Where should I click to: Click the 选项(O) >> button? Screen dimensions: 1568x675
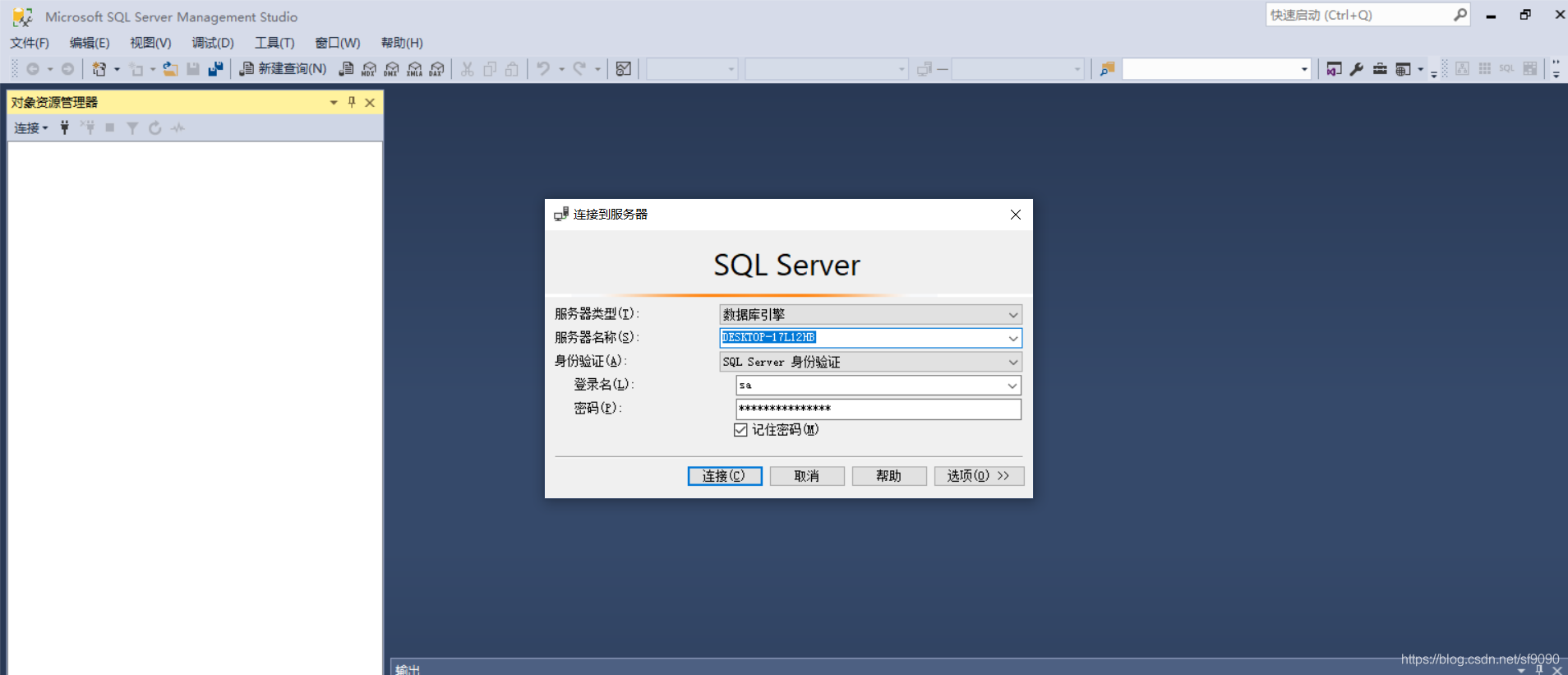979,476
